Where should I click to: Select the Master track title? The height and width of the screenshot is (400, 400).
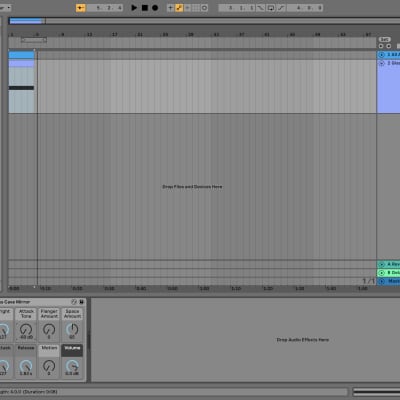[x=393, y=281]
